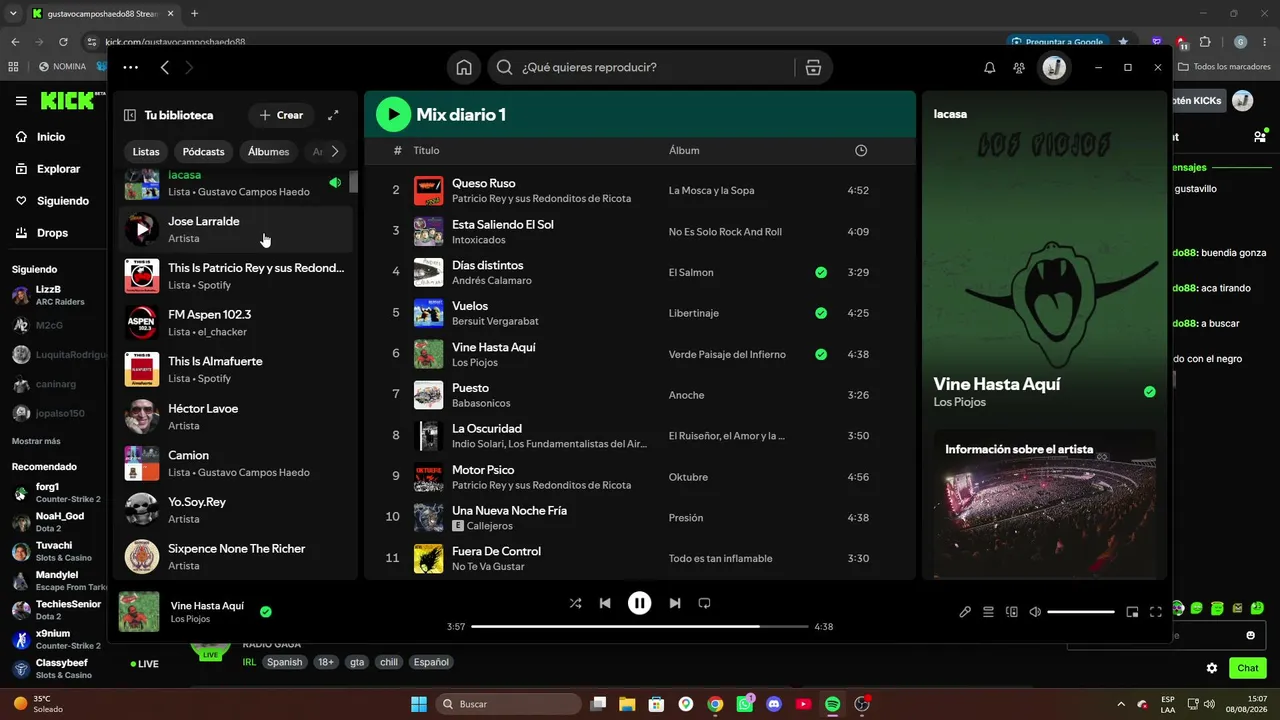Toggle saved check in now playing bar
1280x720 pixels.
(265, 611)
